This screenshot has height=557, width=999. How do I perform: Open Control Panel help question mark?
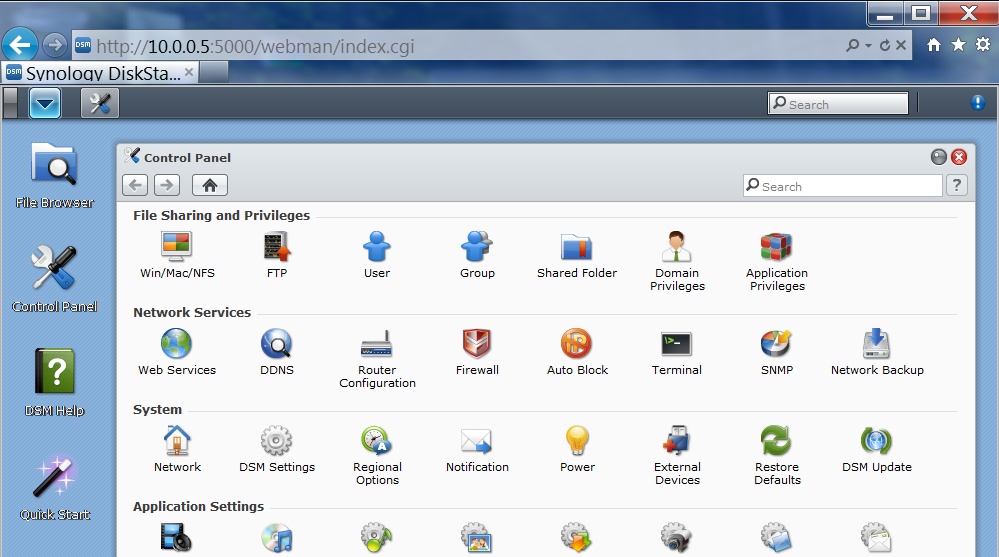click(956, 185)
